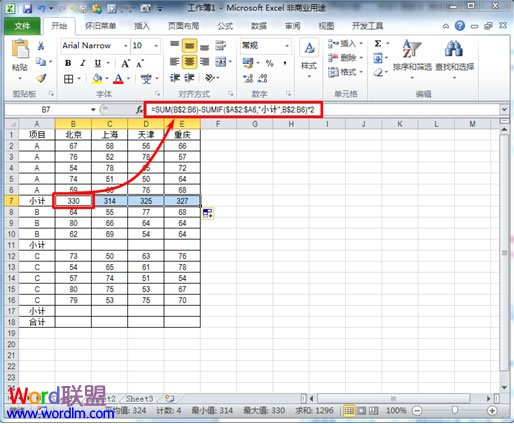The height and width of the screenshot is (424, 514).
Task: Toggle italic formatting
Action: pyautogui.click(x=83, y=63)
